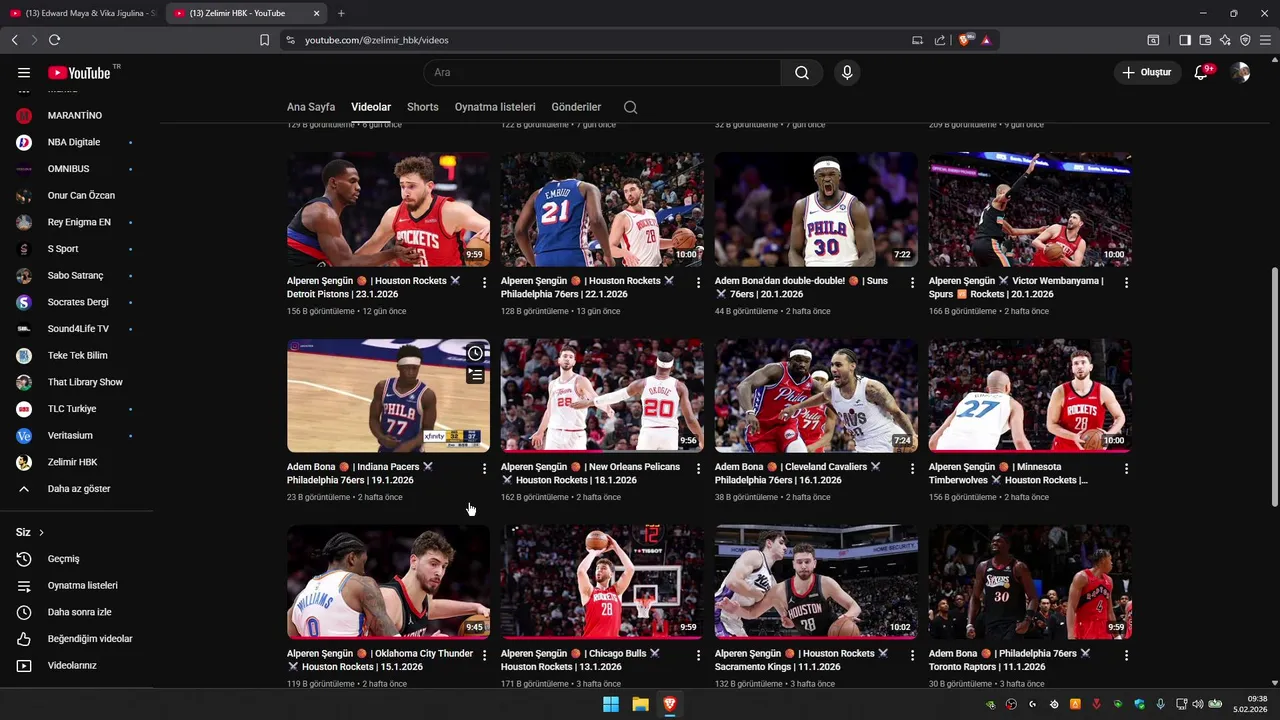Click the search magnifier button
Screen dimensions: 1280x720
pos(802,72)
